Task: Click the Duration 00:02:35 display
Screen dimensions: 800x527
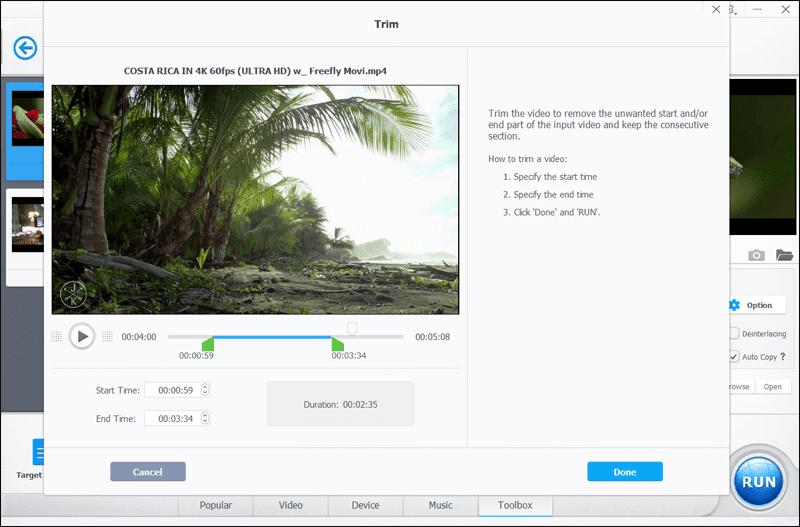Action: (340, 405)
